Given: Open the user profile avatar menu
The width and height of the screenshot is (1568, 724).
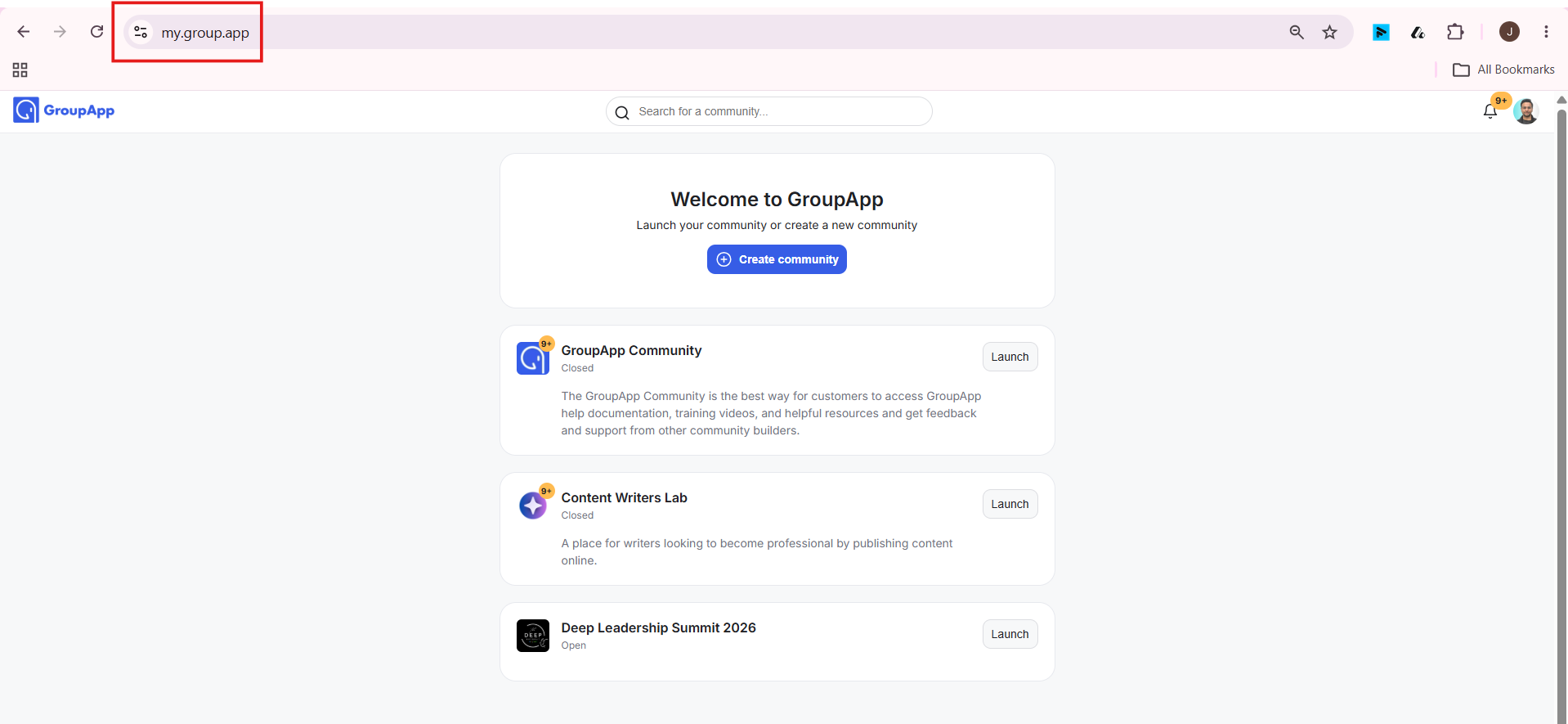Looking at the screenshot, I should pyautogui.click(x=1525, y=111).
